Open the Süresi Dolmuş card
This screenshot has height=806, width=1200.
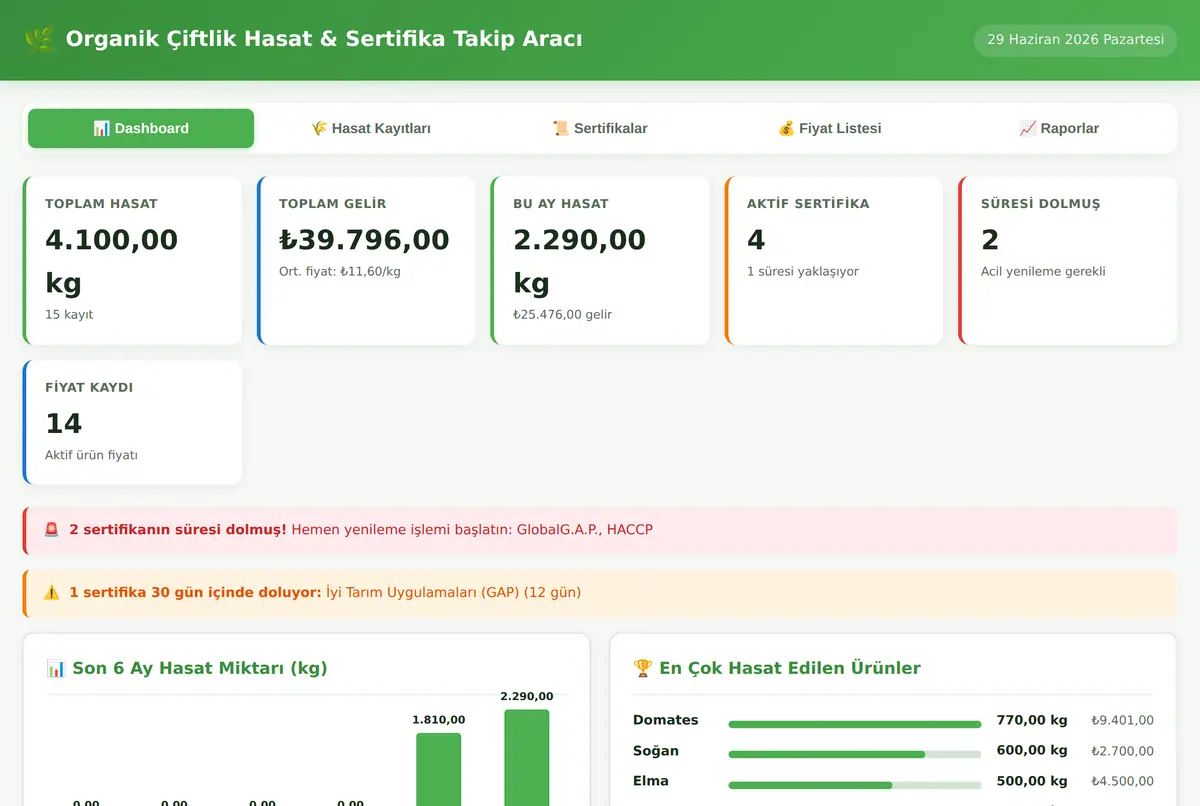pos(1068,261)
